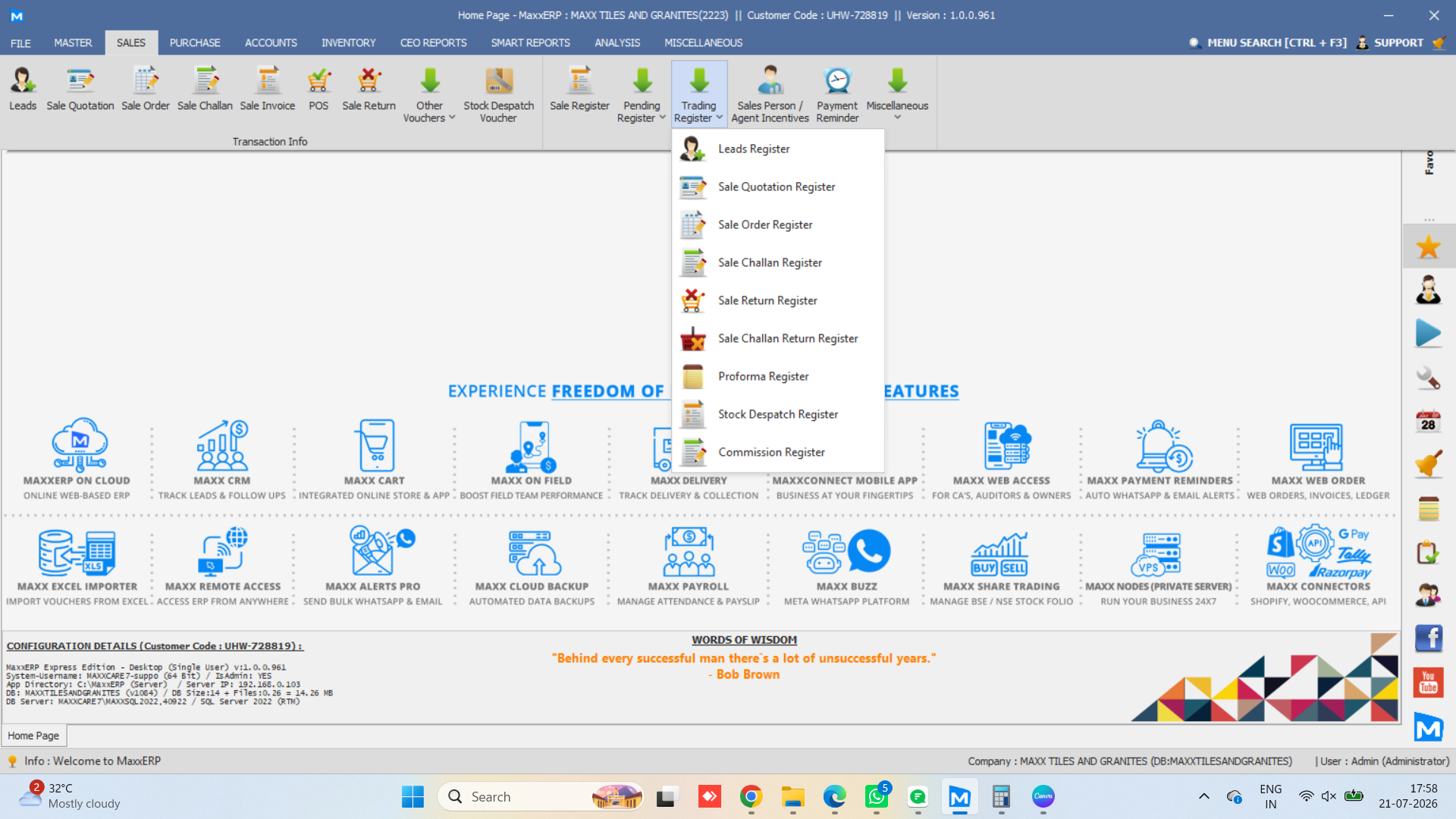Open Sale Order from ribbon

pos(146,89)
